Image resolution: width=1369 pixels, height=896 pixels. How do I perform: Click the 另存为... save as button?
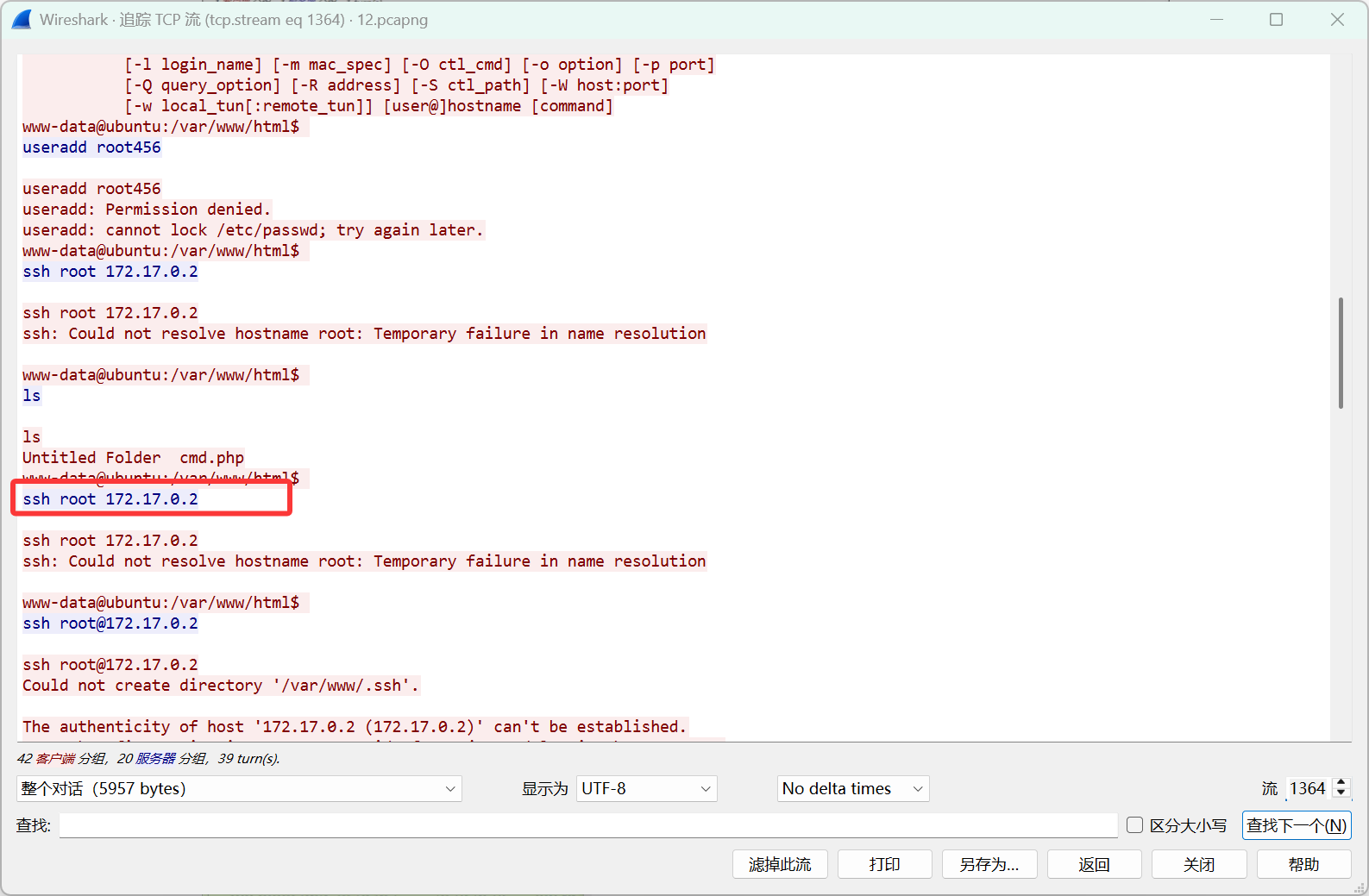click(989, 864)
